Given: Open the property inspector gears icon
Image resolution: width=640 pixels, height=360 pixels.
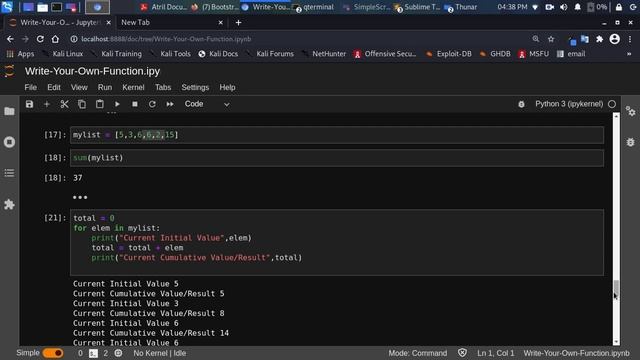Looking at the screenshot, I should click(x=631, y=111).
